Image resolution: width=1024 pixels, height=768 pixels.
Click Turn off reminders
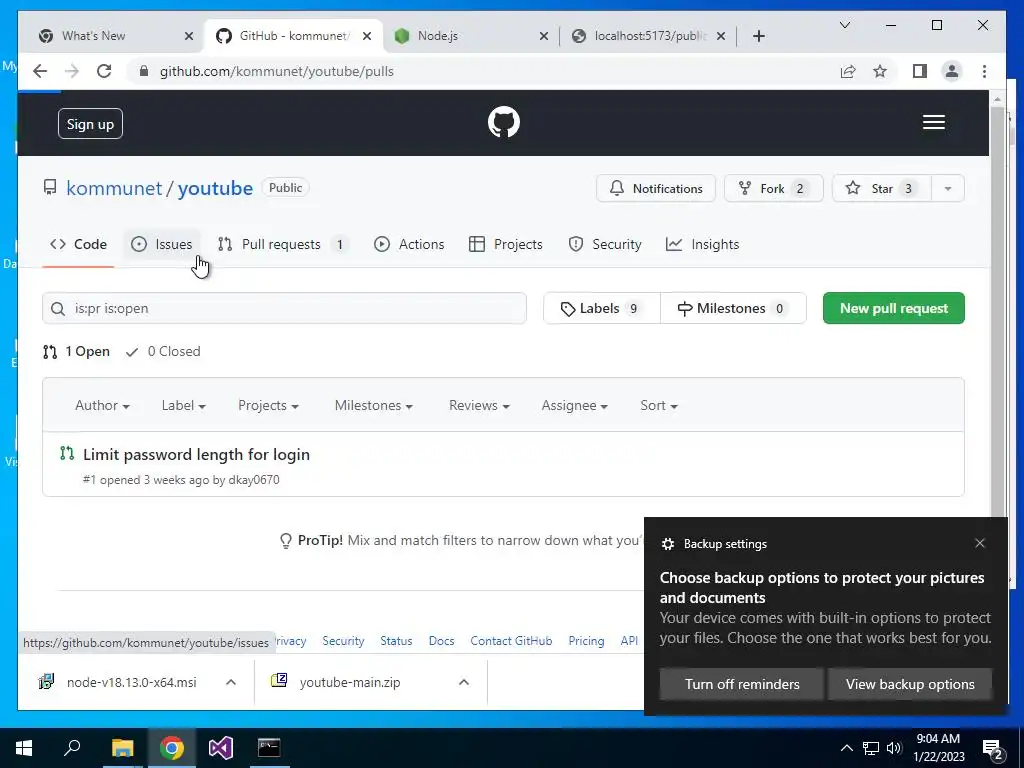pos(742,684)
